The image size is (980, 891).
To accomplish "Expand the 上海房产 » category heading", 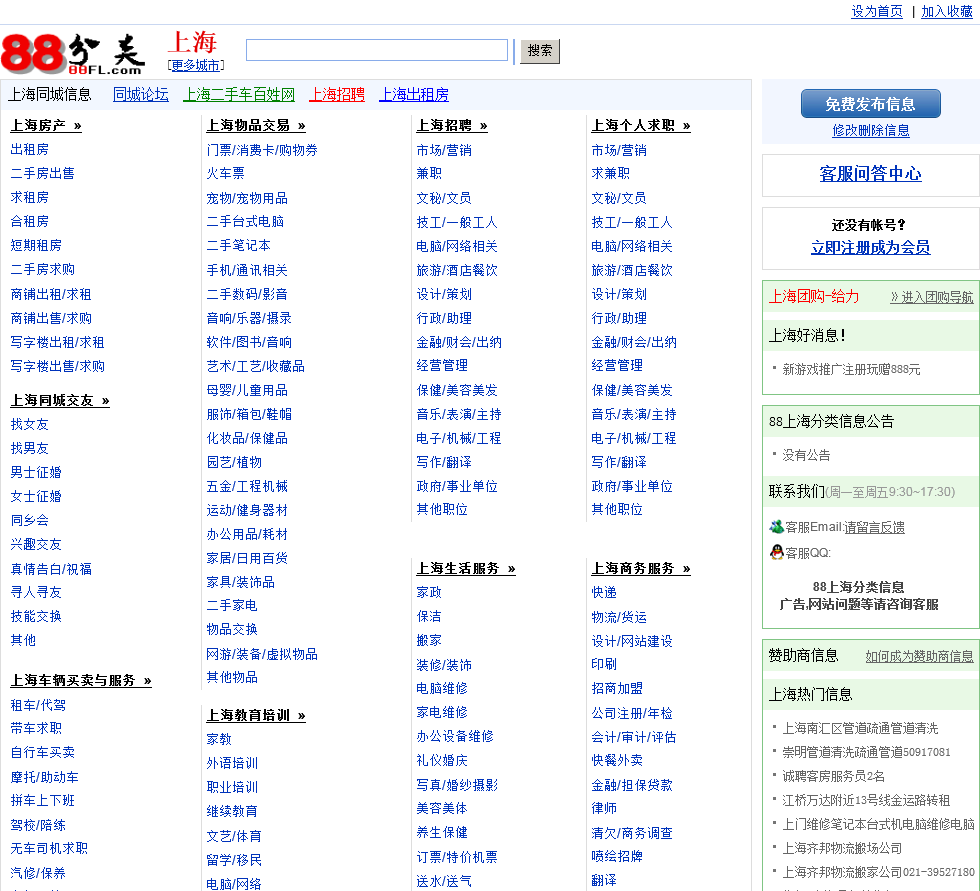I will click(46, 125).
